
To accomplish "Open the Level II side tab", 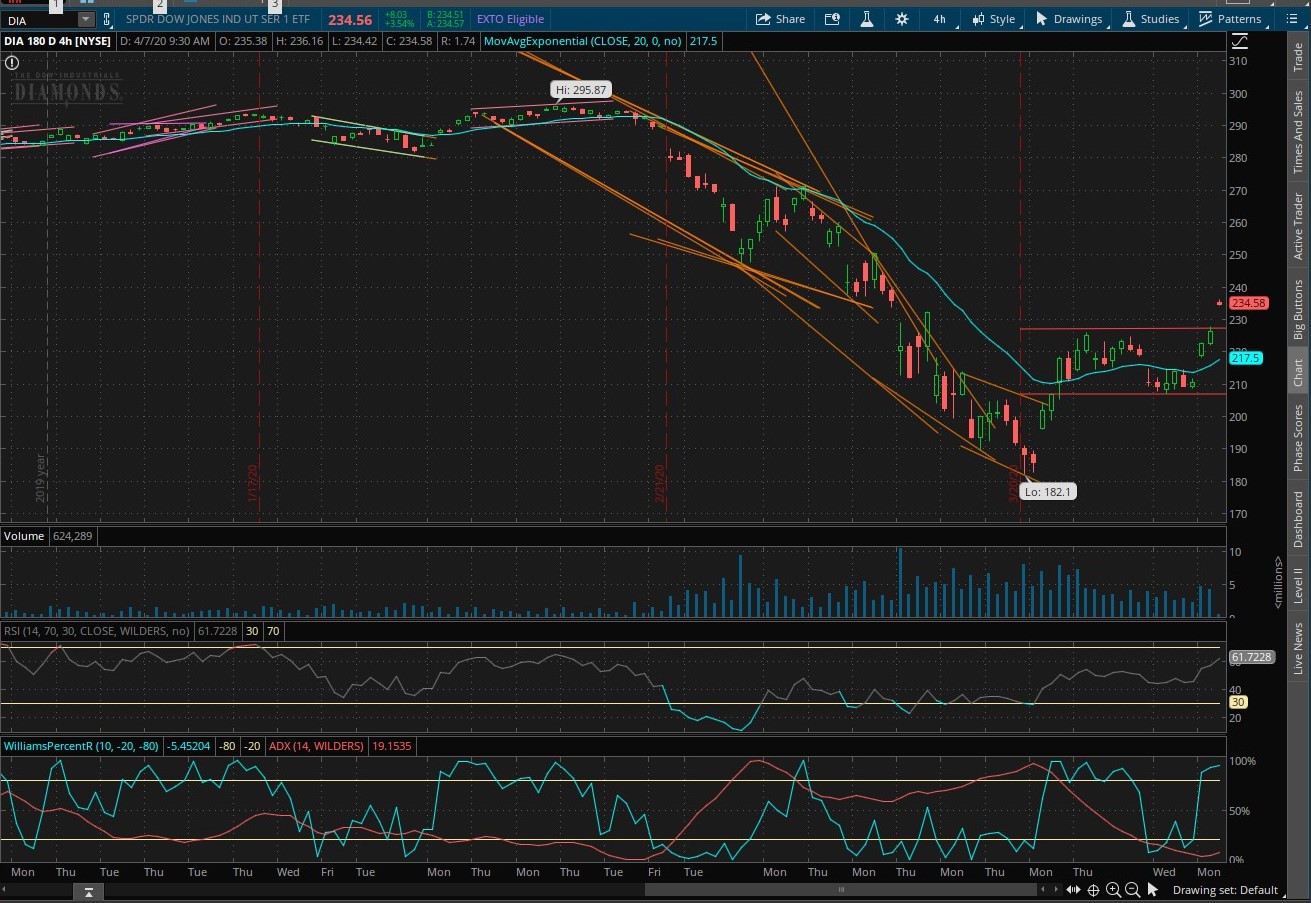I will point(1298,585).
